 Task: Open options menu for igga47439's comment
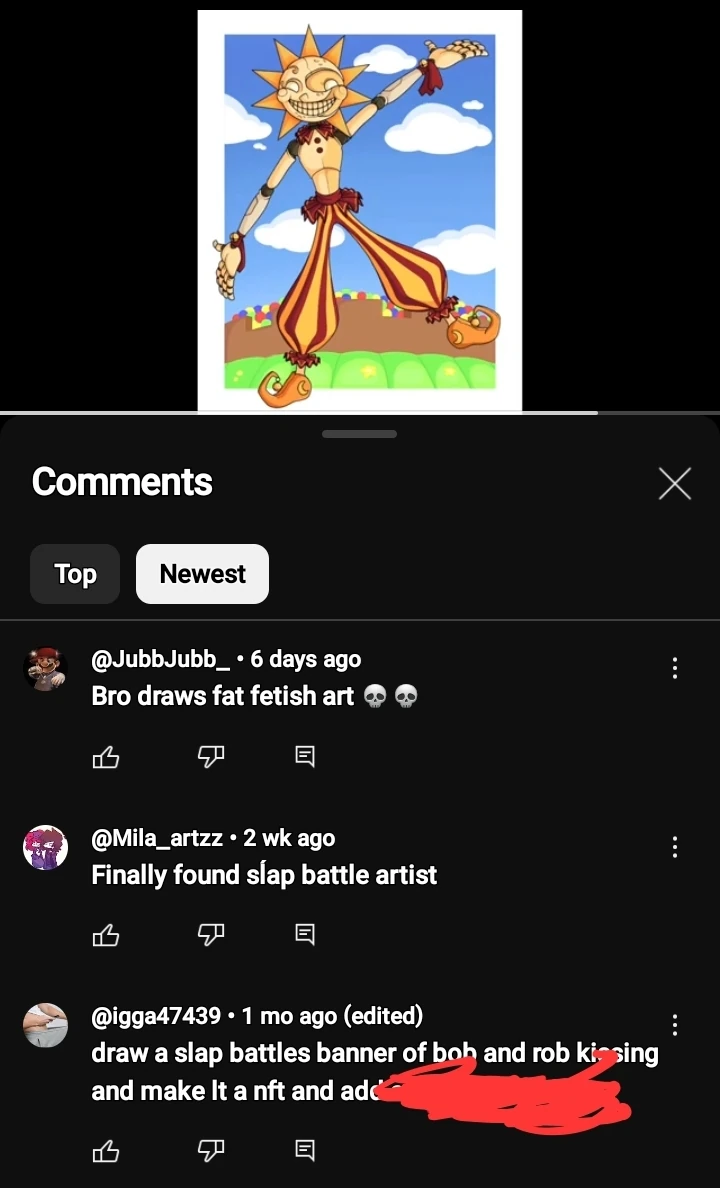(674, 1023)
